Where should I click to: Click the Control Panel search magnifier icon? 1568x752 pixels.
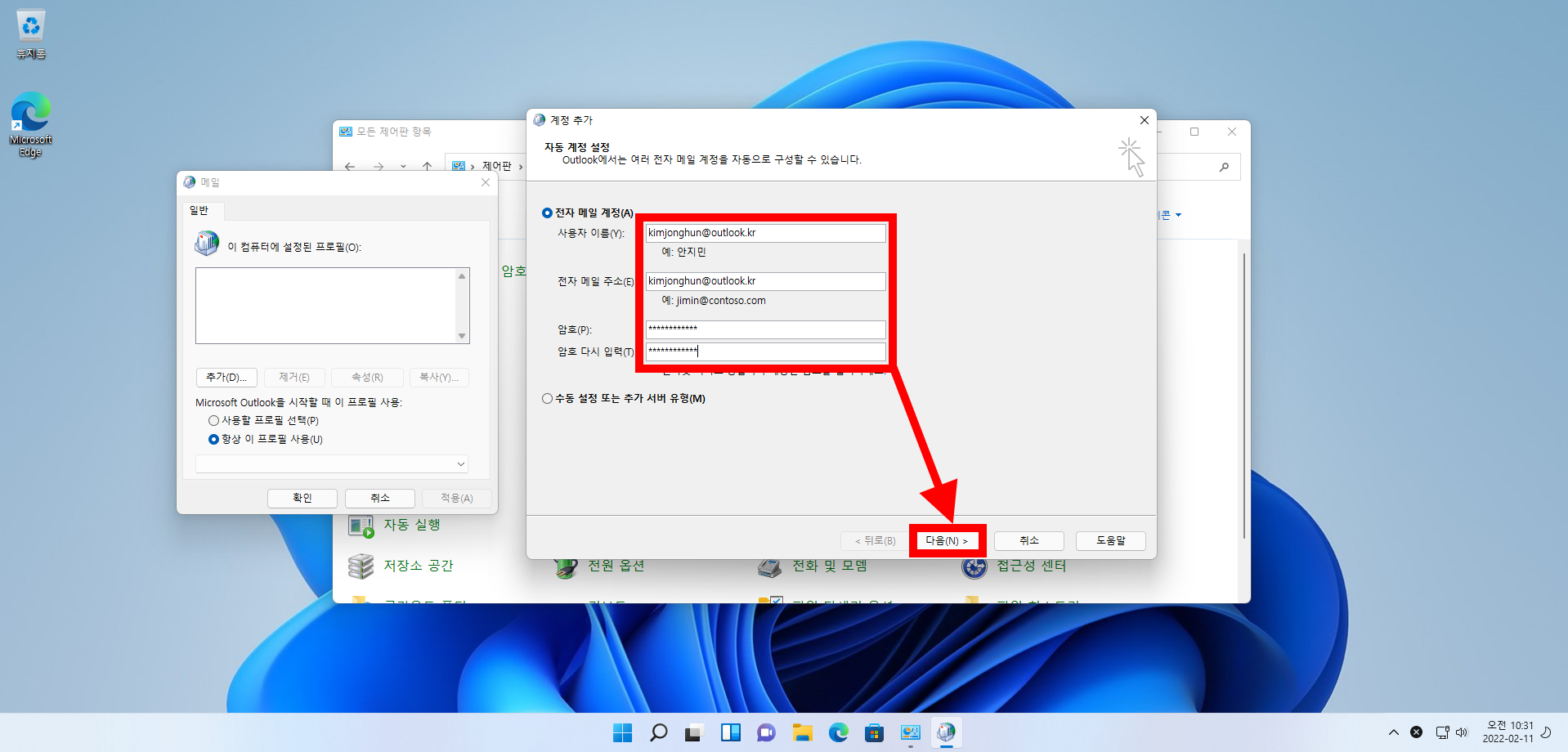click(1224, 167)
